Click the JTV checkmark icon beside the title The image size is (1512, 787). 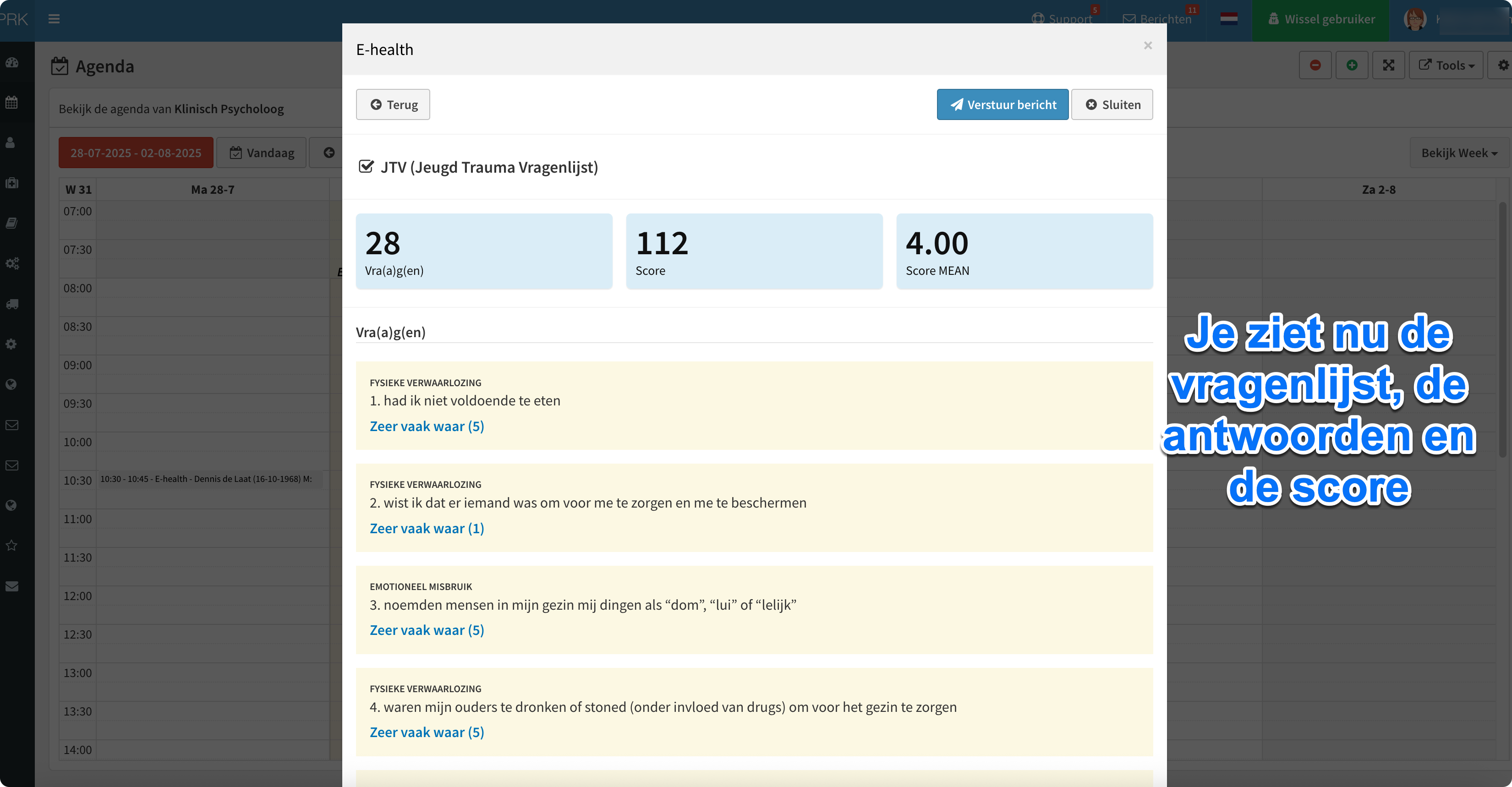point(366,167)
